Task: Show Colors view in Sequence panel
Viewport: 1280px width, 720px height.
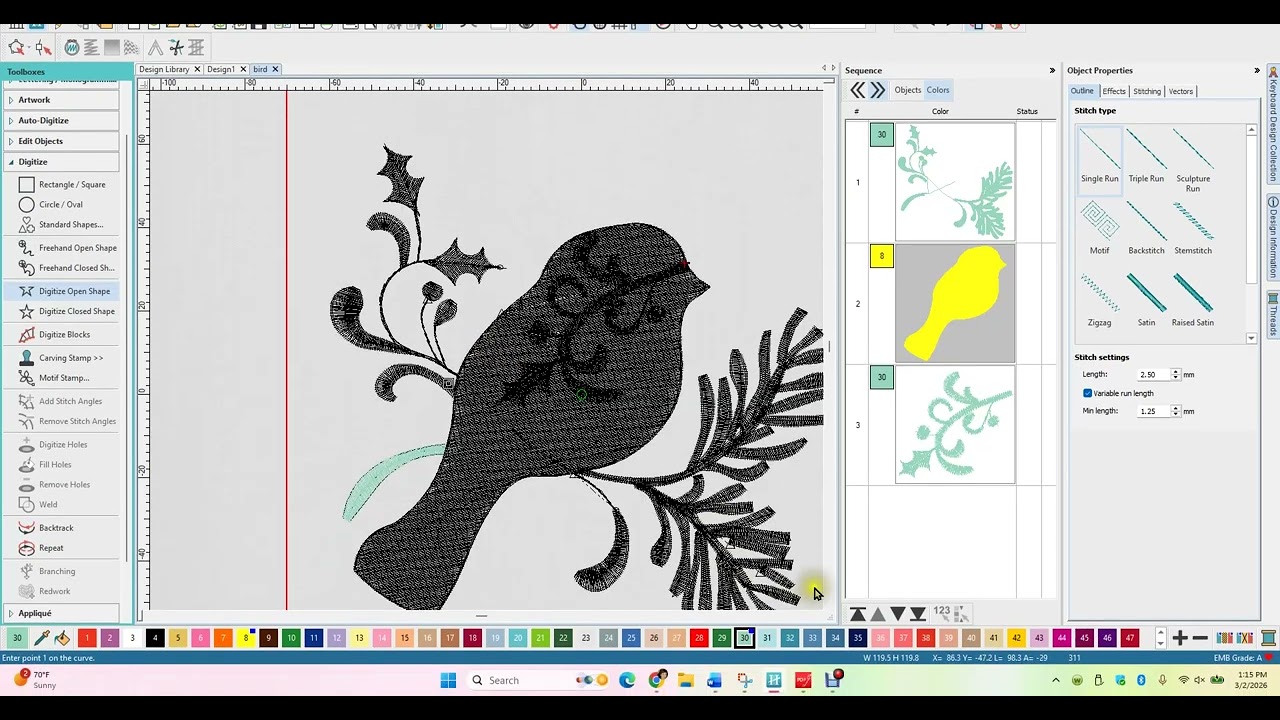Action: click(x=938, y=90)
